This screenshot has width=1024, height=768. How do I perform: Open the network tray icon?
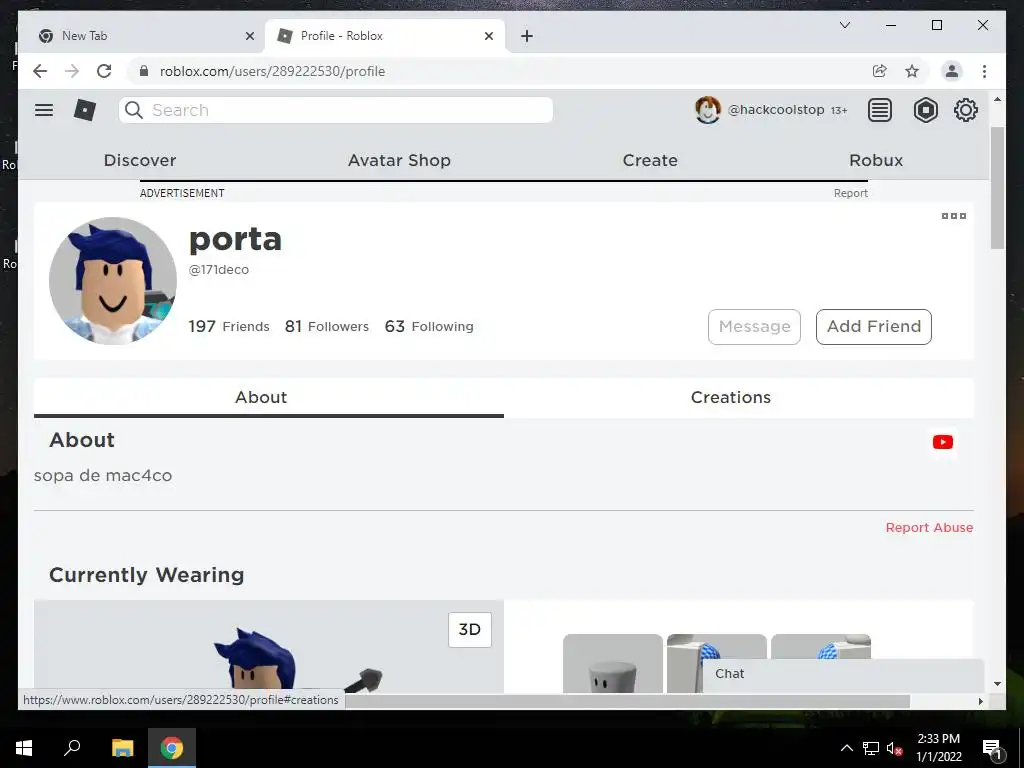871,748
